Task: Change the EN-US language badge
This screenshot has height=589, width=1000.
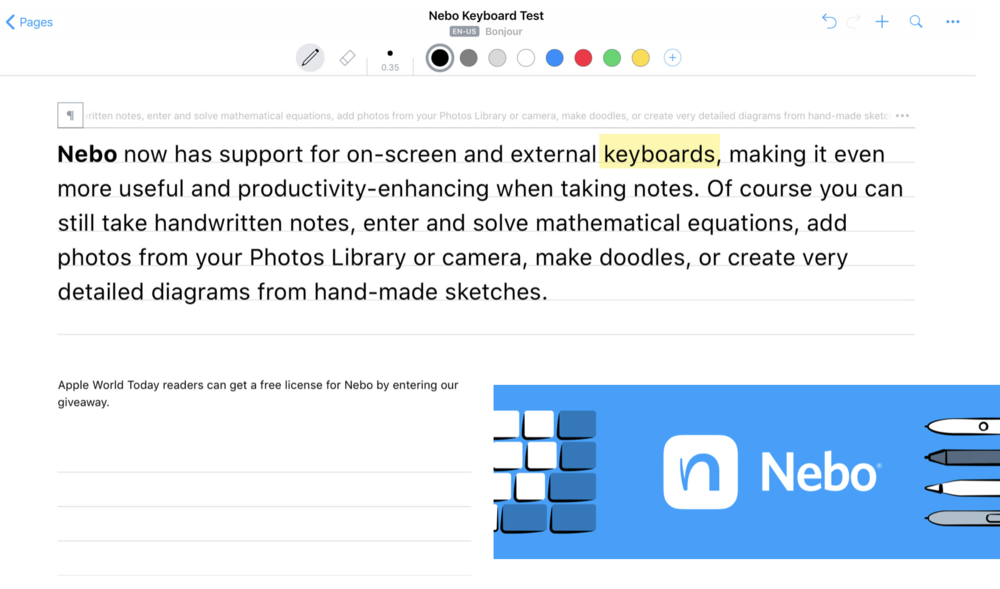Action: (x=464, y=31)
